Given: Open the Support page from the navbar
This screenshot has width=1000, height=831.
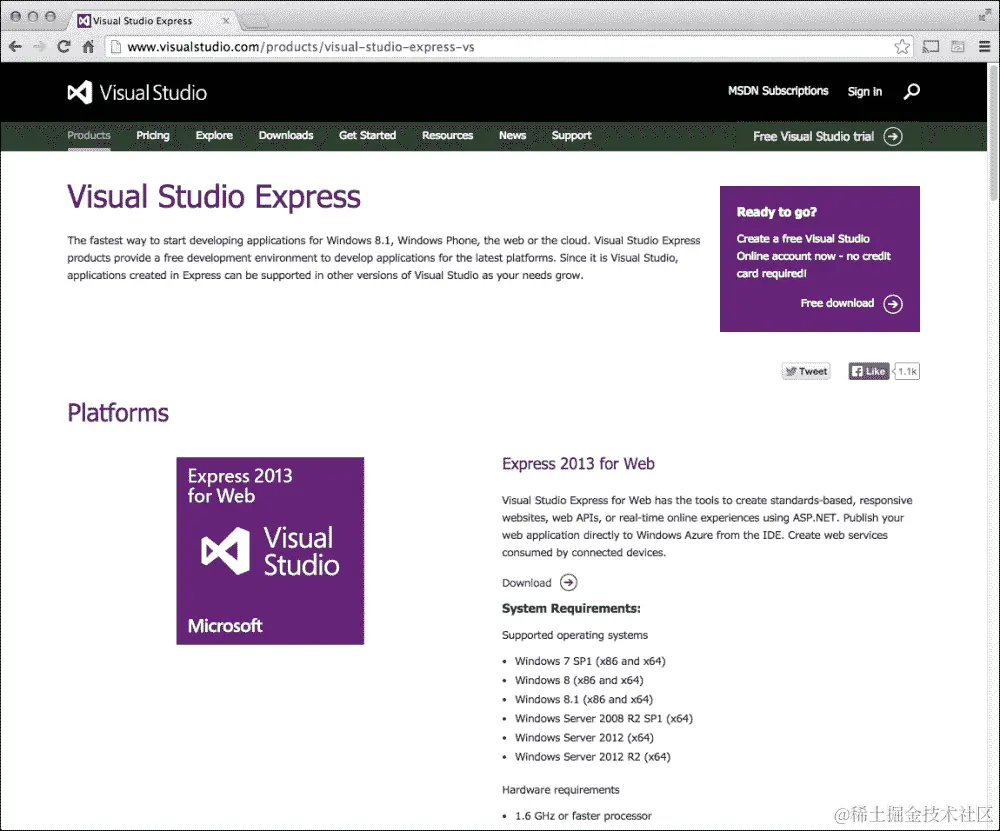Looking at the screenshot, I should click(x=571, y=135).
